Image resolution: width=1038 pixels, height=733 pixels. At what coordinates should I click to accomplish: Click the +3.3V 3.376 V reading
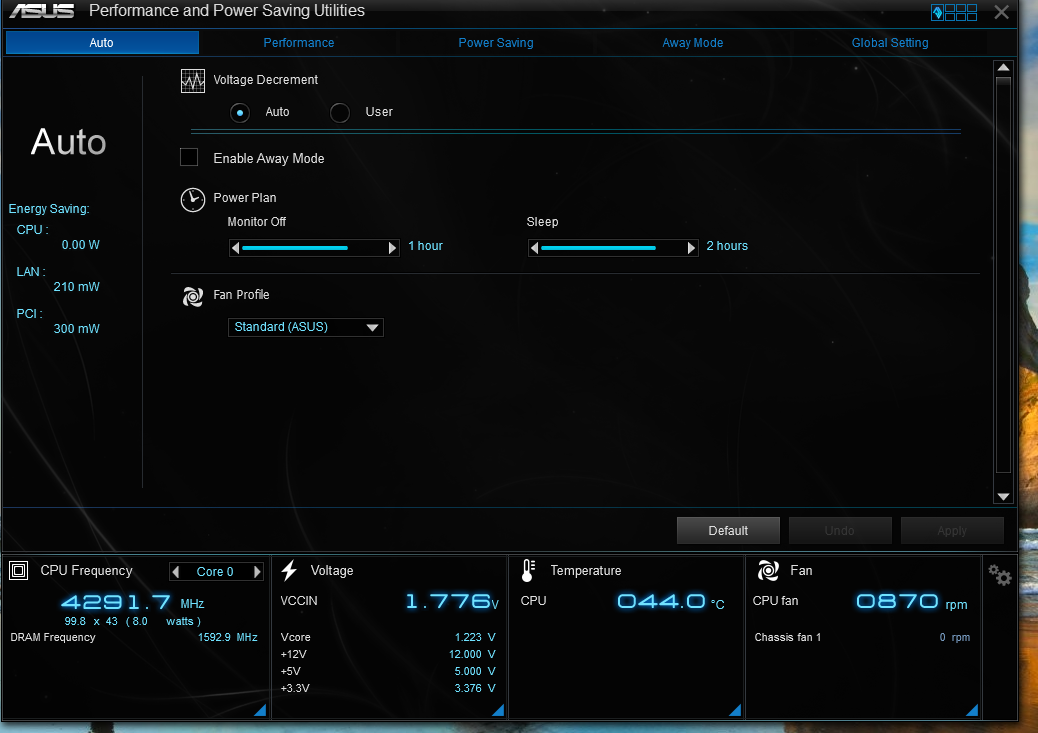pyautogui.click(x=475, y=689)
